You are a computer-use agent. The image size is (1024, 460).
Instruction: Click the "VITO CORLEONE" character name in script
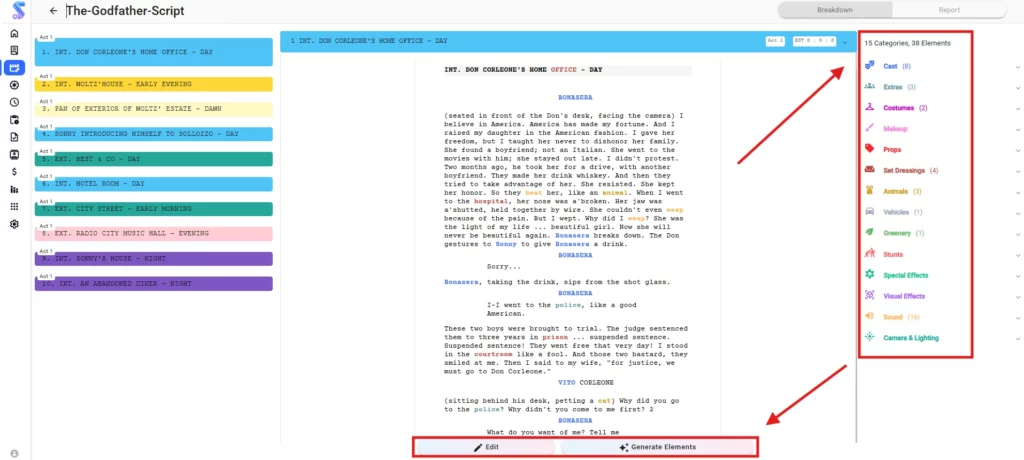pyautogui.click(x=586, y=382)
